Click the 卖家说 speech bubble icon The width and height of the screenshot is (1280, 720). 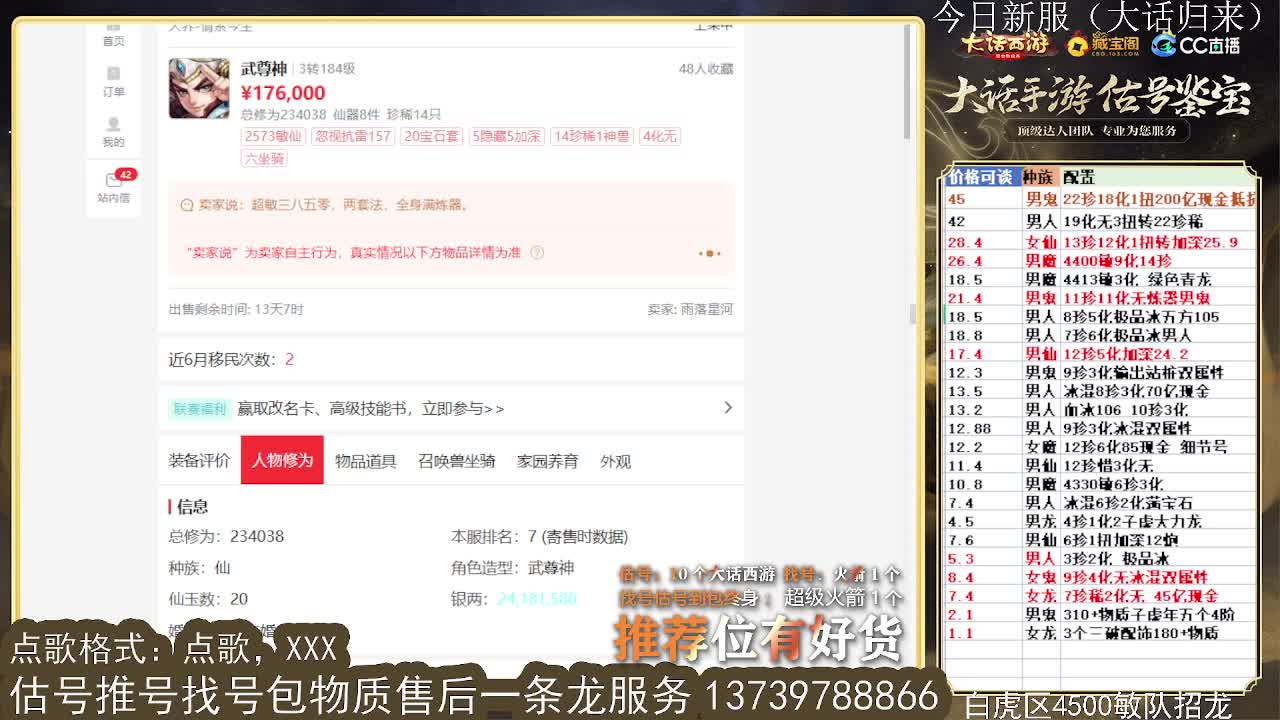pos(186,205)
